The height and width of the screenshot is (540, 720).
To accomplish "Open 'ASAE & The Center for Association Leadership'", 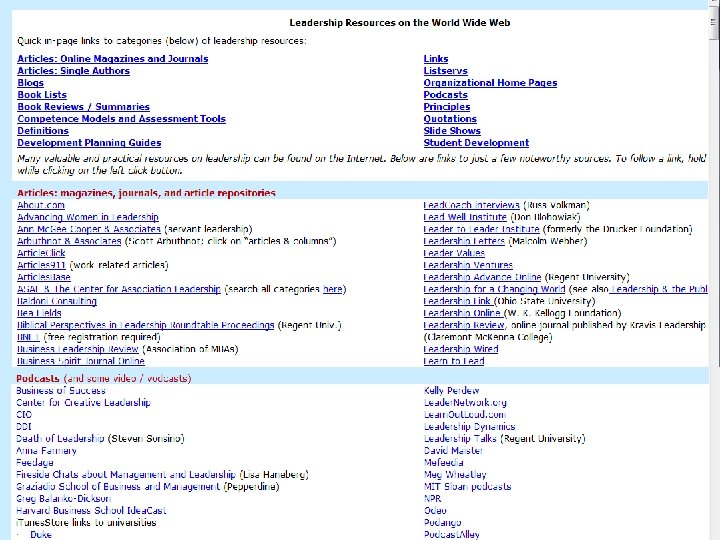I will point(119,288).
